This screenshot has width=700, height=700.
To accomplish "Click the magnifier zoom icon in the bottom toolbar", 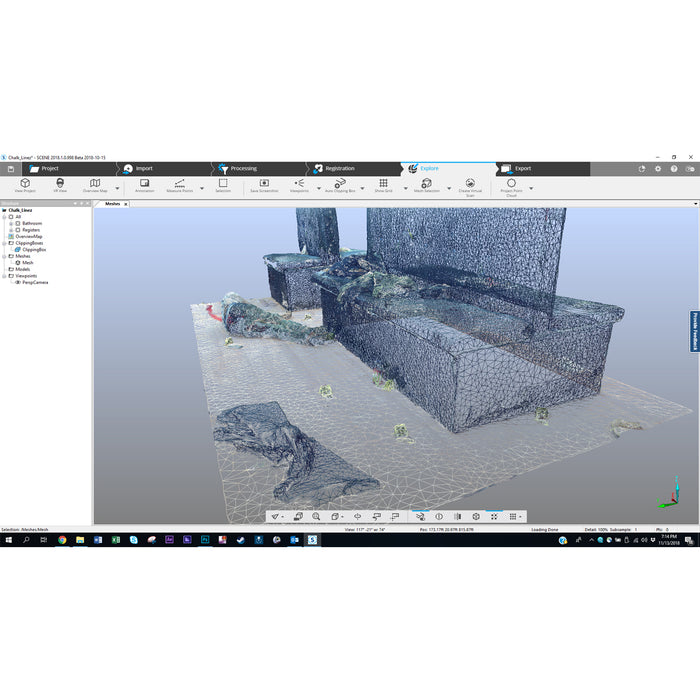I will (316, 517).
